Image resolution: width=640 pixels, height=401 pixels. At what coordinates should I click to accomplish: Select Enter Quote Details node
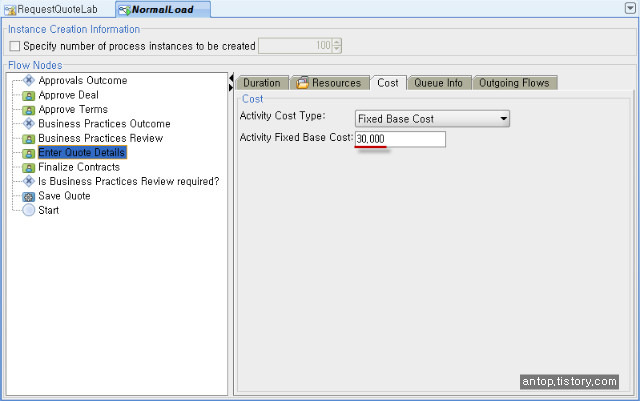pyautogui.click(x=82, y=152)
